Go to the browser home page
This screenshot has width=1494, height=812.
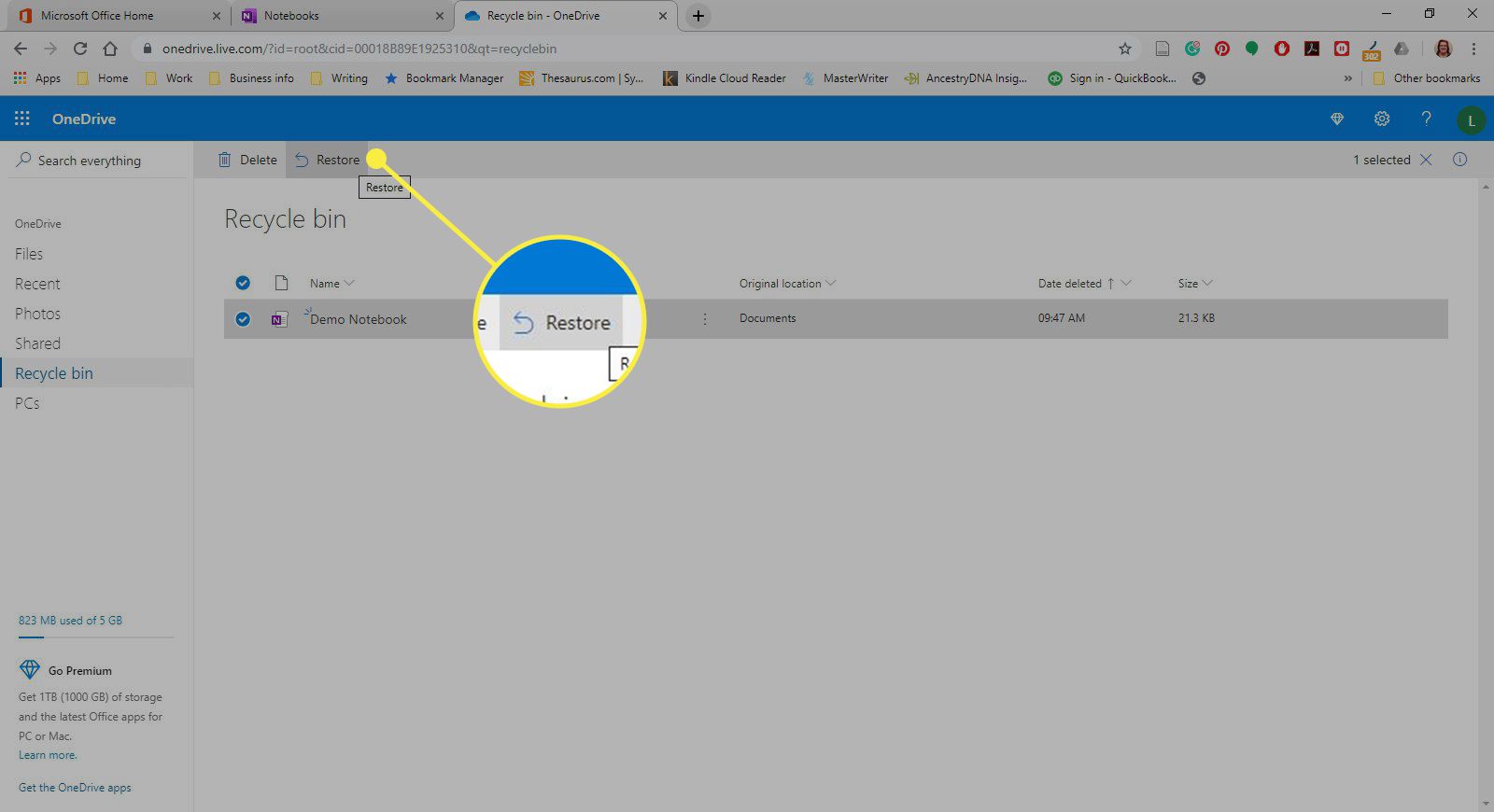click(110, 49)
